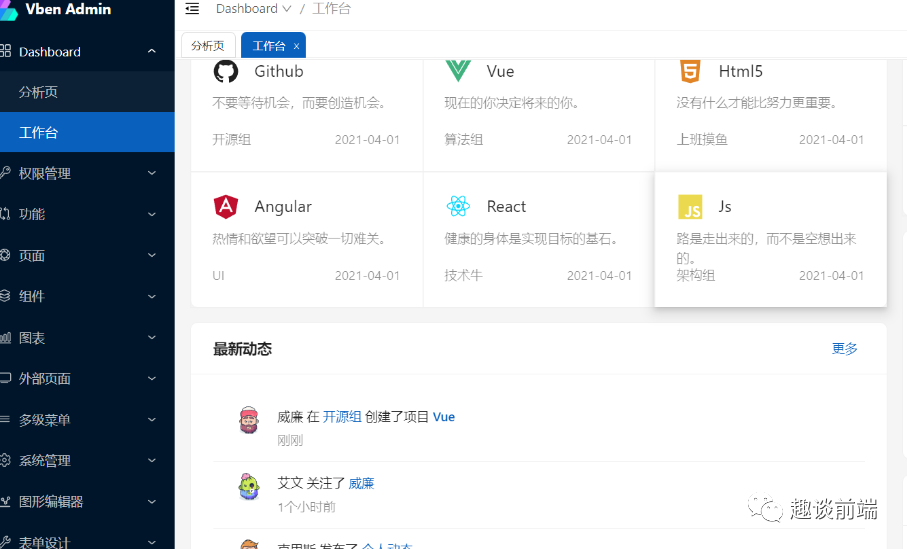Click avatar of 艾文 in 最新动态

(249, 487)
